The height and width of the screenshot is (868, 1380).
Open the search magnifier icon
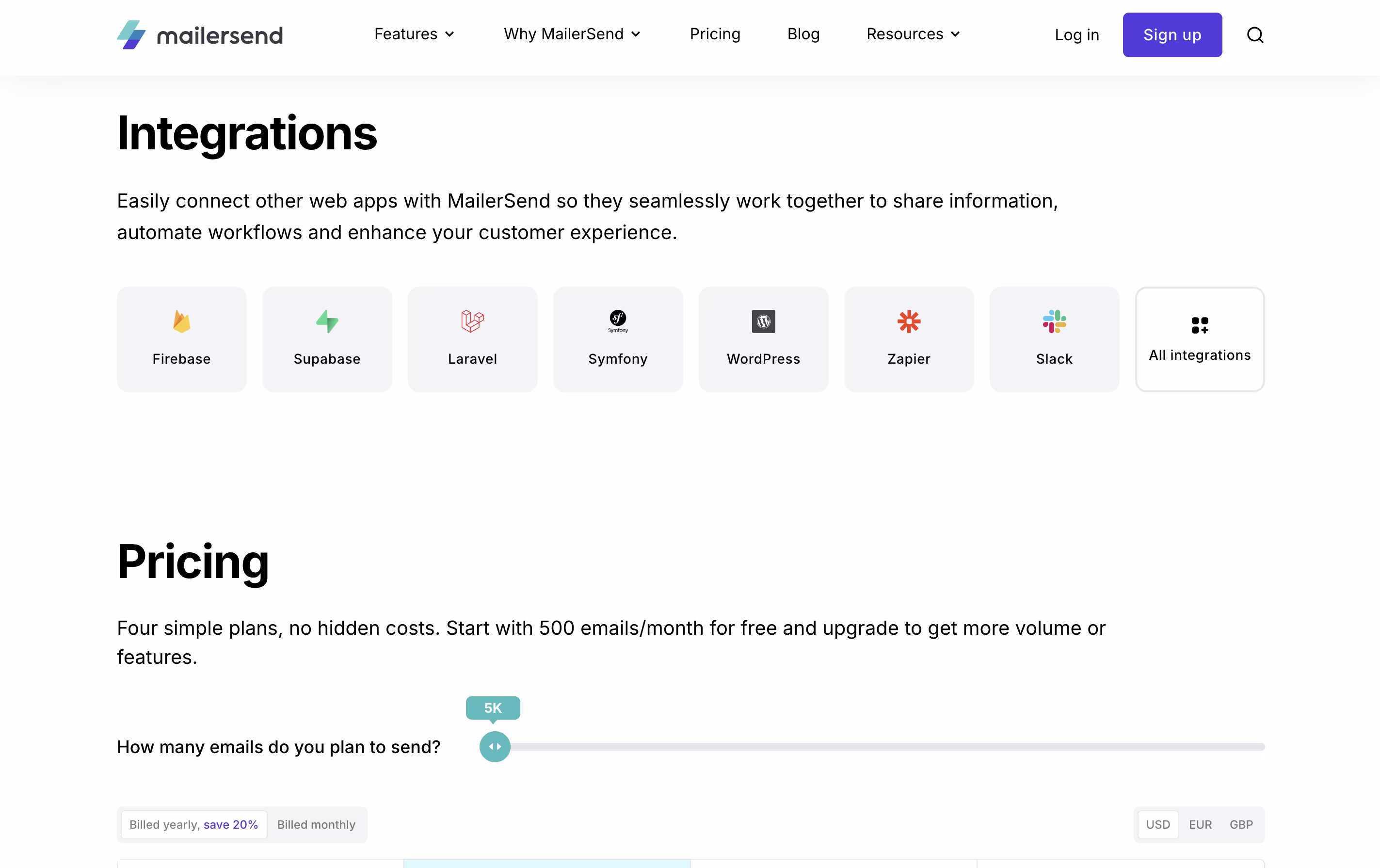[x=1255, y=35]
